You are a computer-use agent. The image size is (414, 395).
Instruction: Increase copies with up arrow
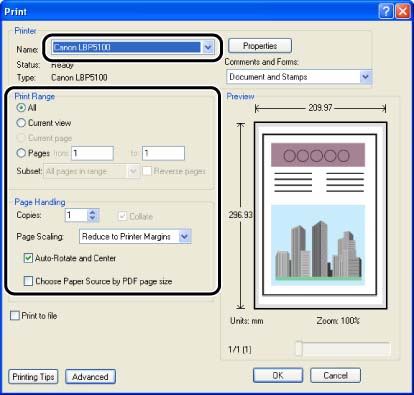click(93, 212)
